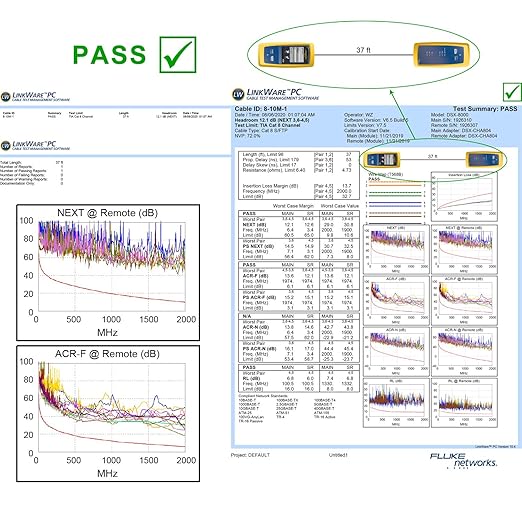
Task: Click the LinkWare PC logo above the report
Action: pyautogui.click(x=276, y=94)
